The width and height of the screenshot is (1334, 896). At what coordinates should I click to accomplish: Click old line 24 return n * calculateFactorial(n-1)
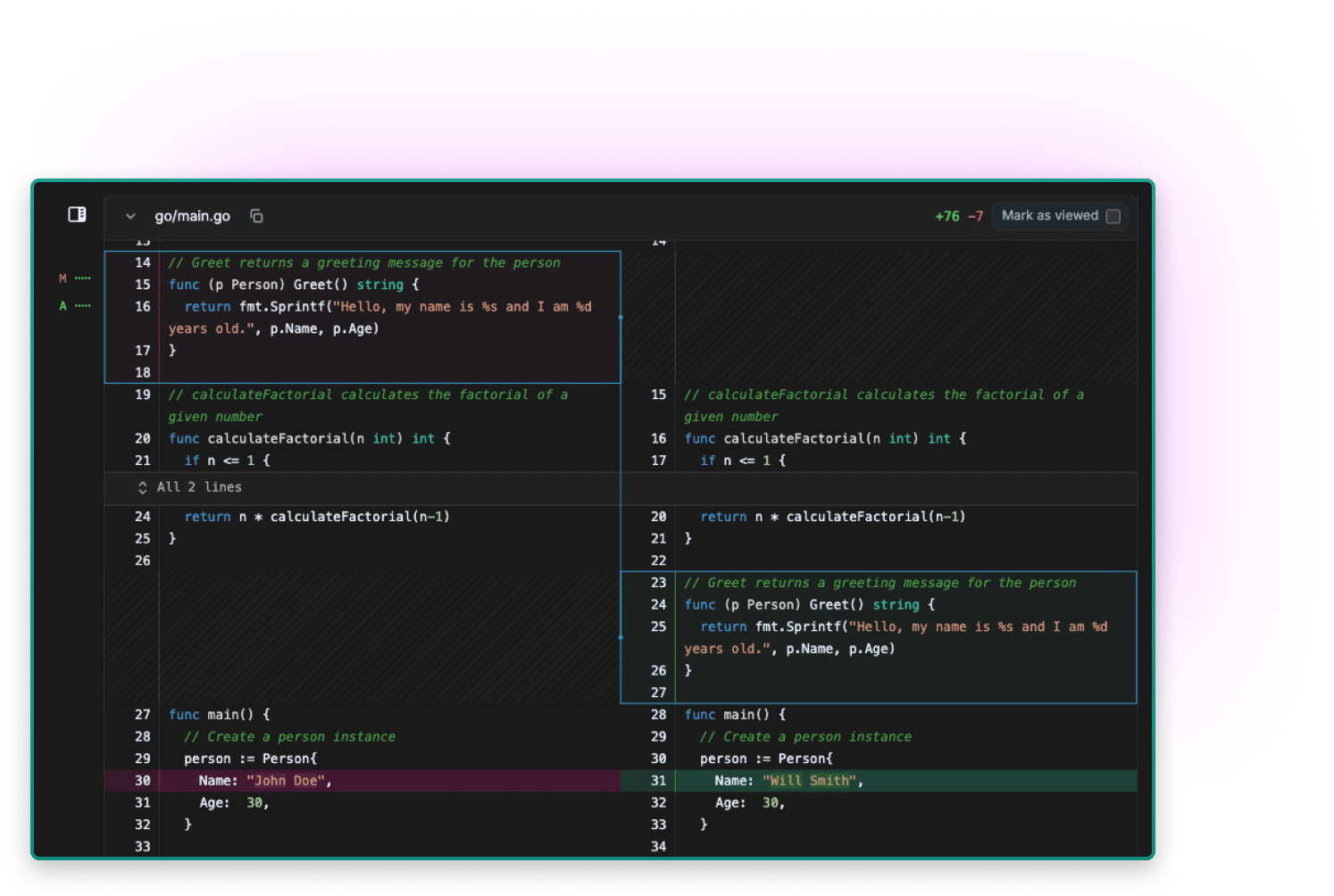[x=317, y=517]
